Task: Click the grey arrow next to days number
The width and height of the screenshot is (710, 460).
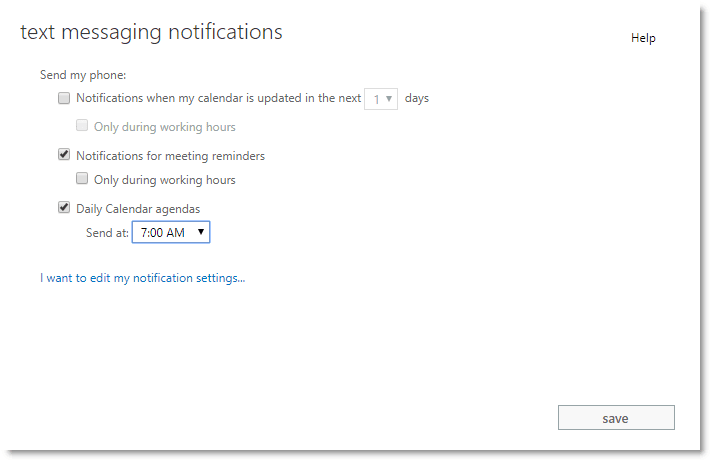Action: point(389,99)
